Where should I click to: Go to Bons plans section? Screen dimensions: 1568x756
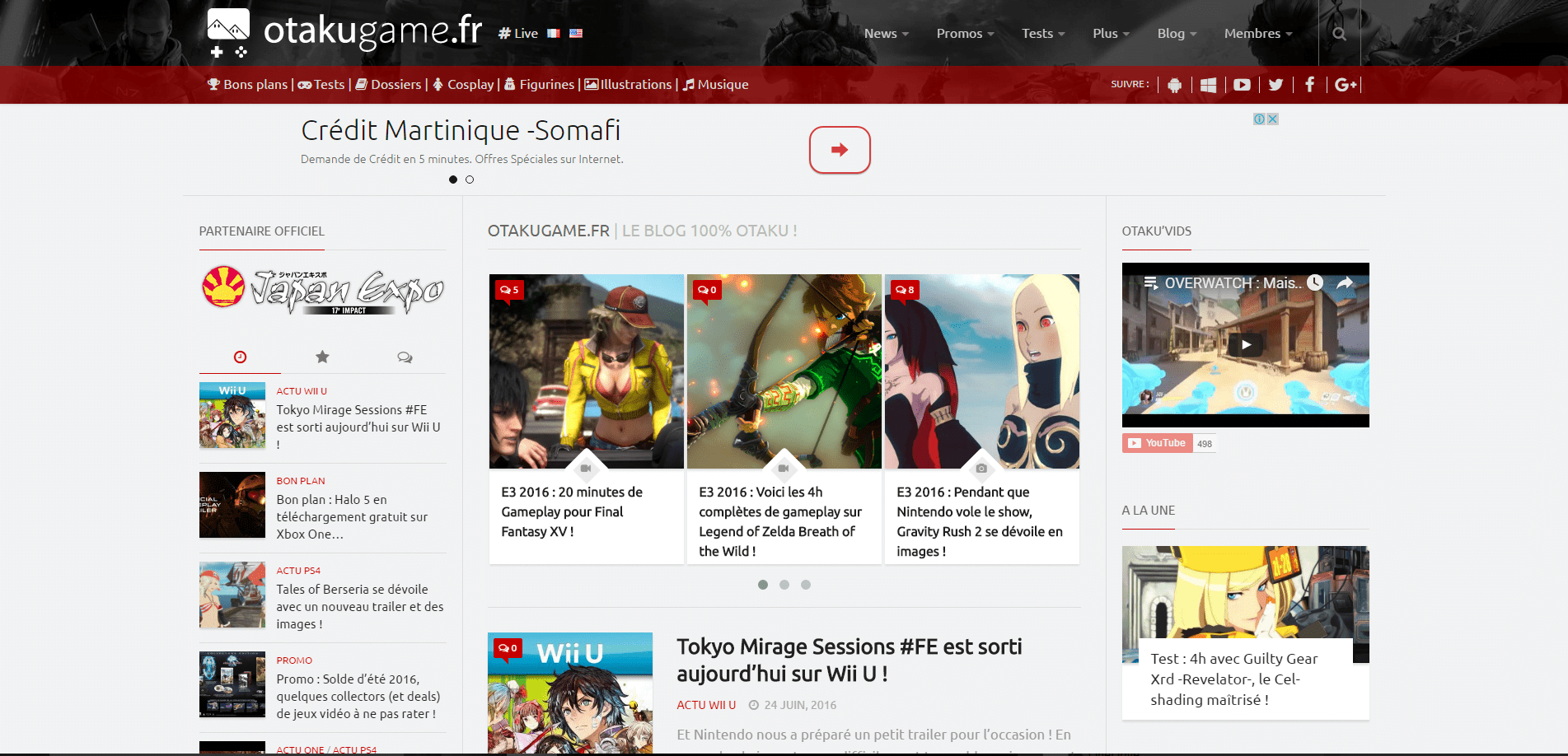coord(248,85)
